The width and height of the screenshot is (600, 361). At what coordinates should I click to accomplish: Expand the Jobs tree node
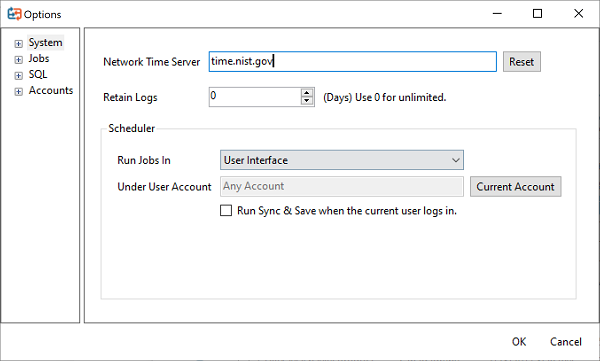(x=18, y=60)
